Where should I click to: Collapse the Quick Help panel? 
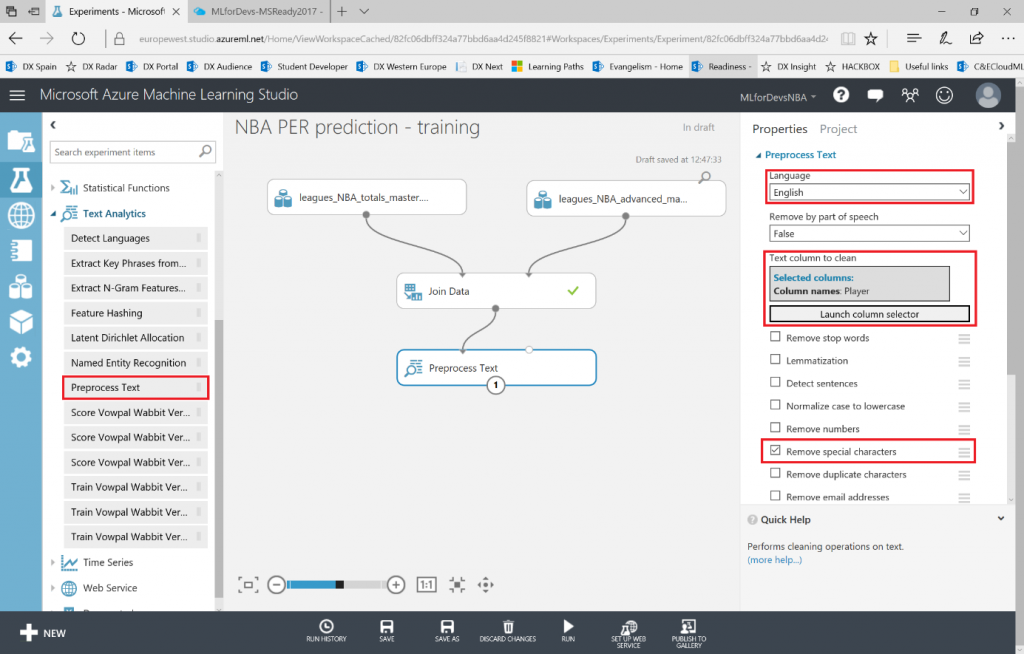(1000, 519)
